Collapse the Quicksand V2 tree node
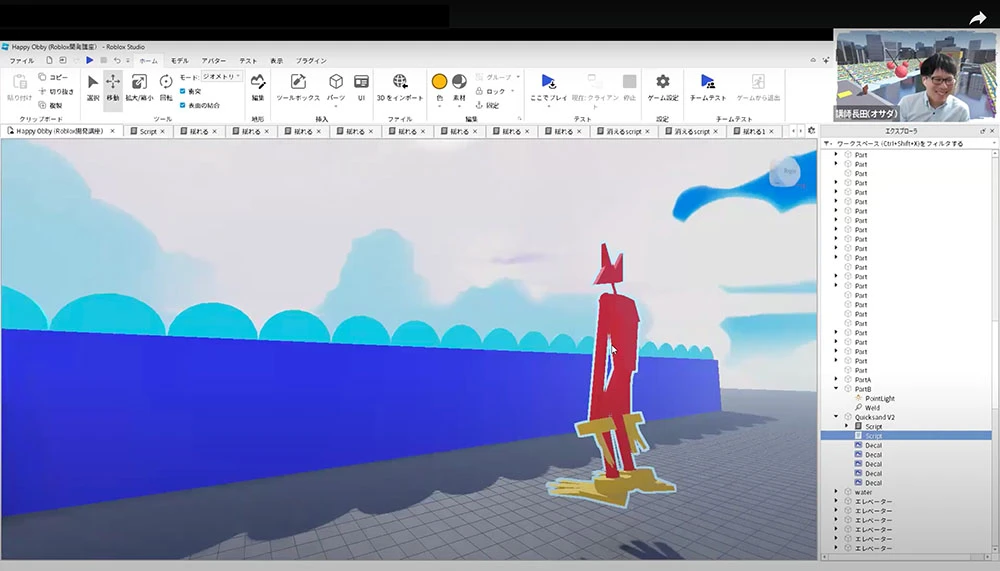The image size is (1000, 571). (x=836, y=417)
